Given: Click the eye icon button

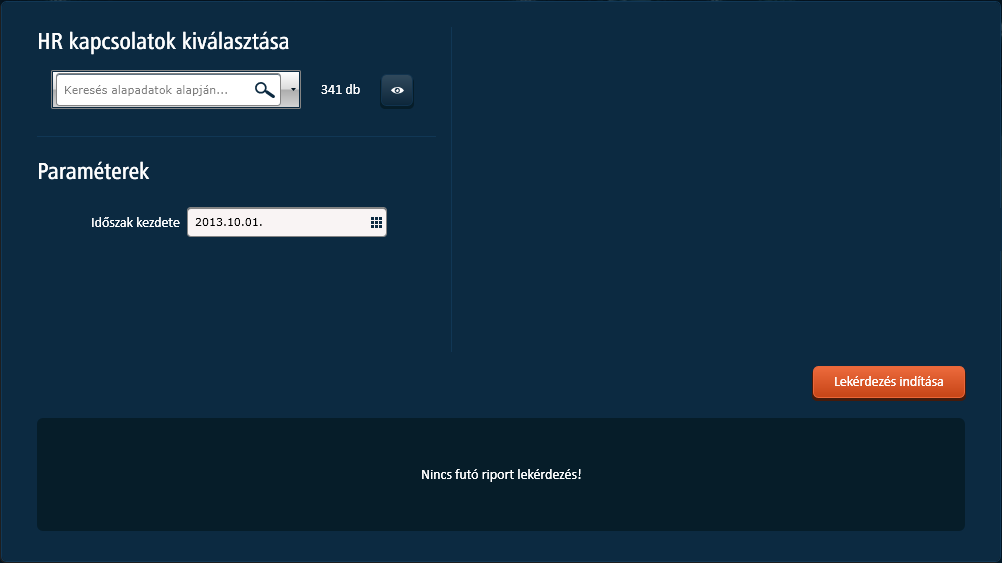Looking at the screenshot, I should [x=397, y=91].
